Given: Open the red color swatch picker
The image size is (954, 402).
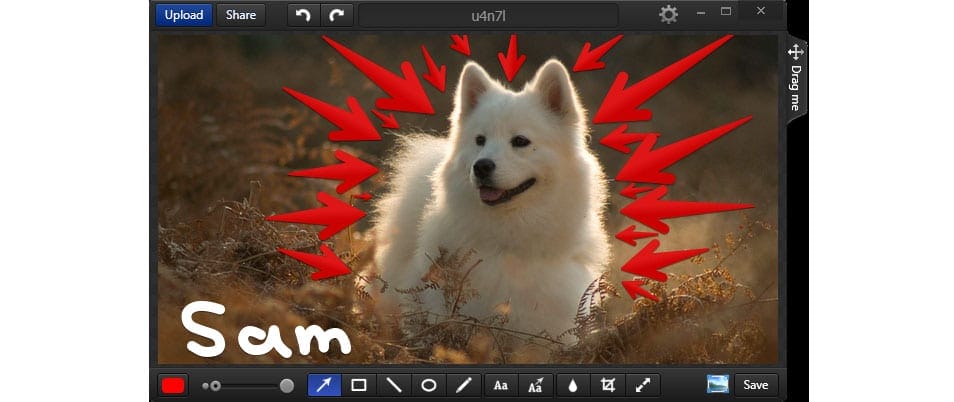Looking at the screenshot, I should [174, 386].
